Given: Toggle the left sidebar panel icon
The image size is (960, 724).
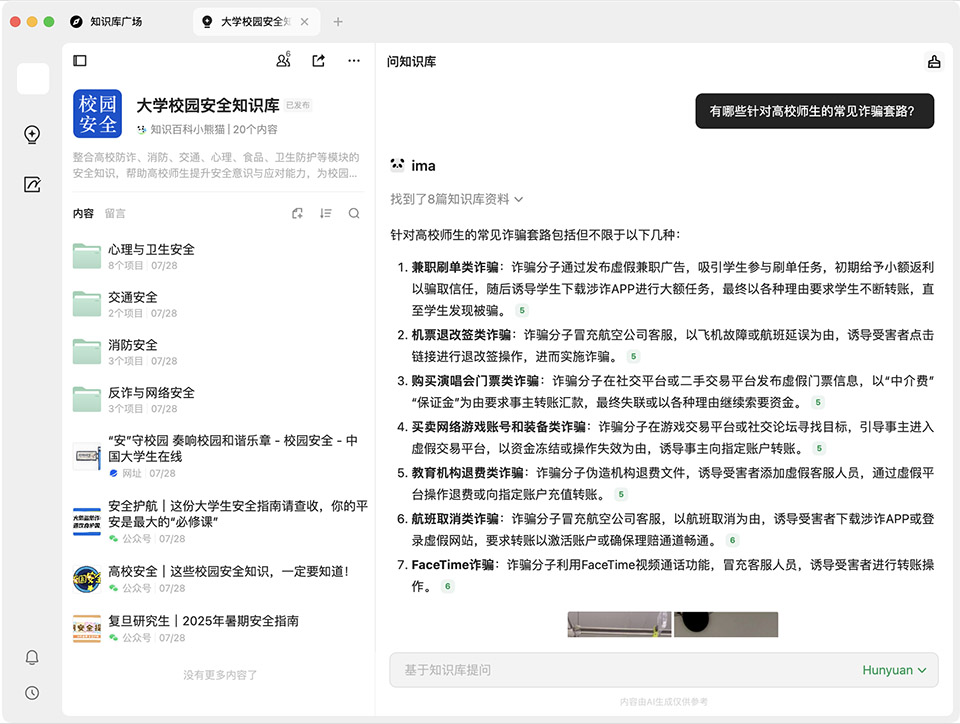Looking at the screenshot, I should click(80, 61).
